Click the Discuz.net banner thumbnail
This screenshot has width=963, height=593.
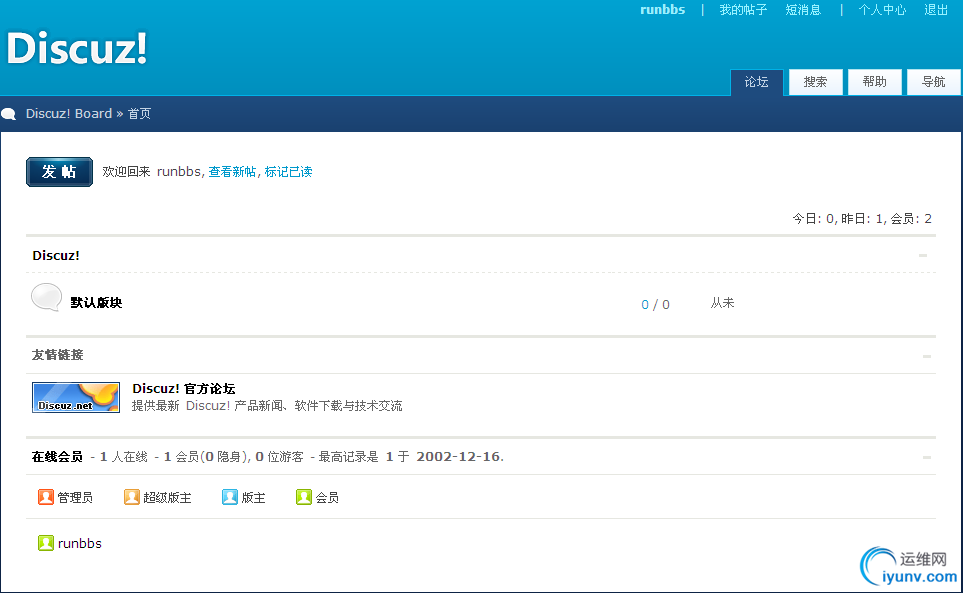[76, 397]
